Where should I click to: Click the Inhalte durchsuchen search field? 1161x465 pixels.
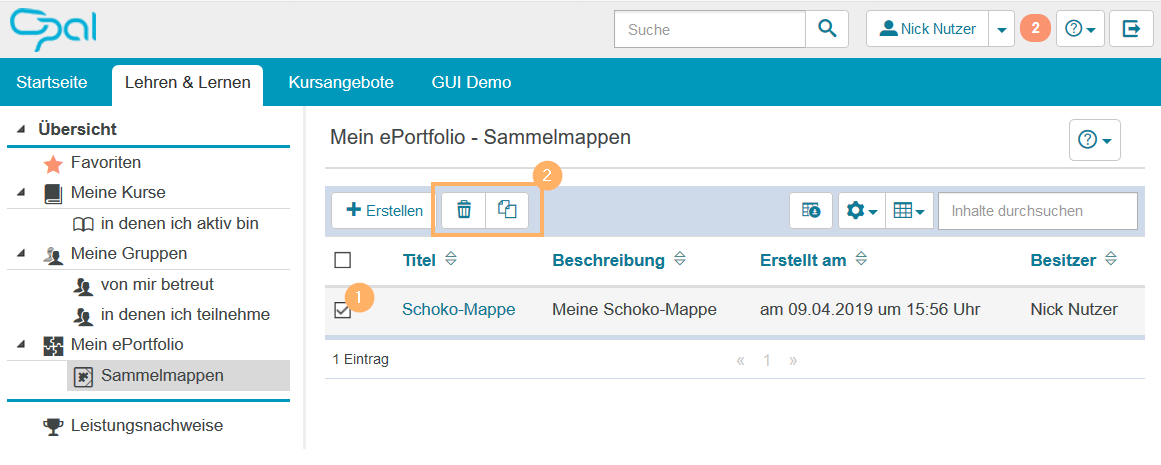[x=1037, y=211]
